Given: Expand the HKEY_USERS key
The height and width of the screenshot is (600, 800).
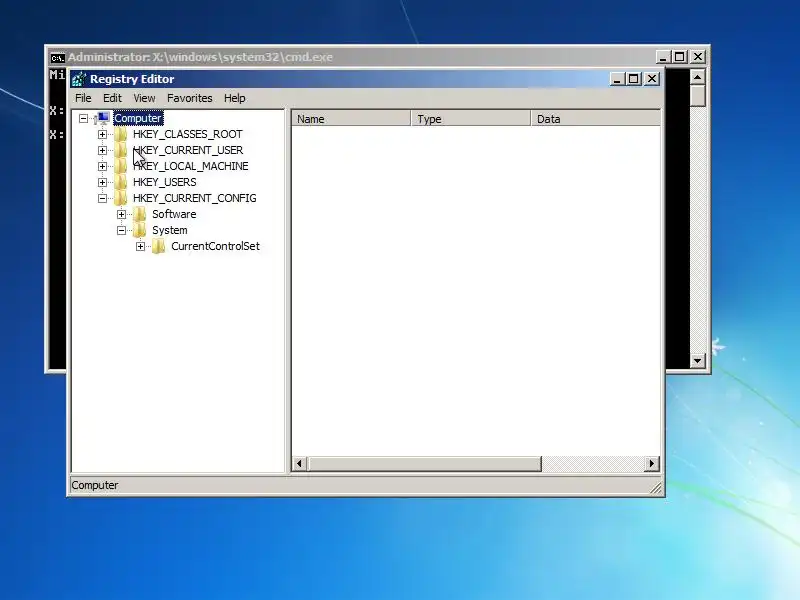Looking at the screenshot, I should click(x=102, y=182).
